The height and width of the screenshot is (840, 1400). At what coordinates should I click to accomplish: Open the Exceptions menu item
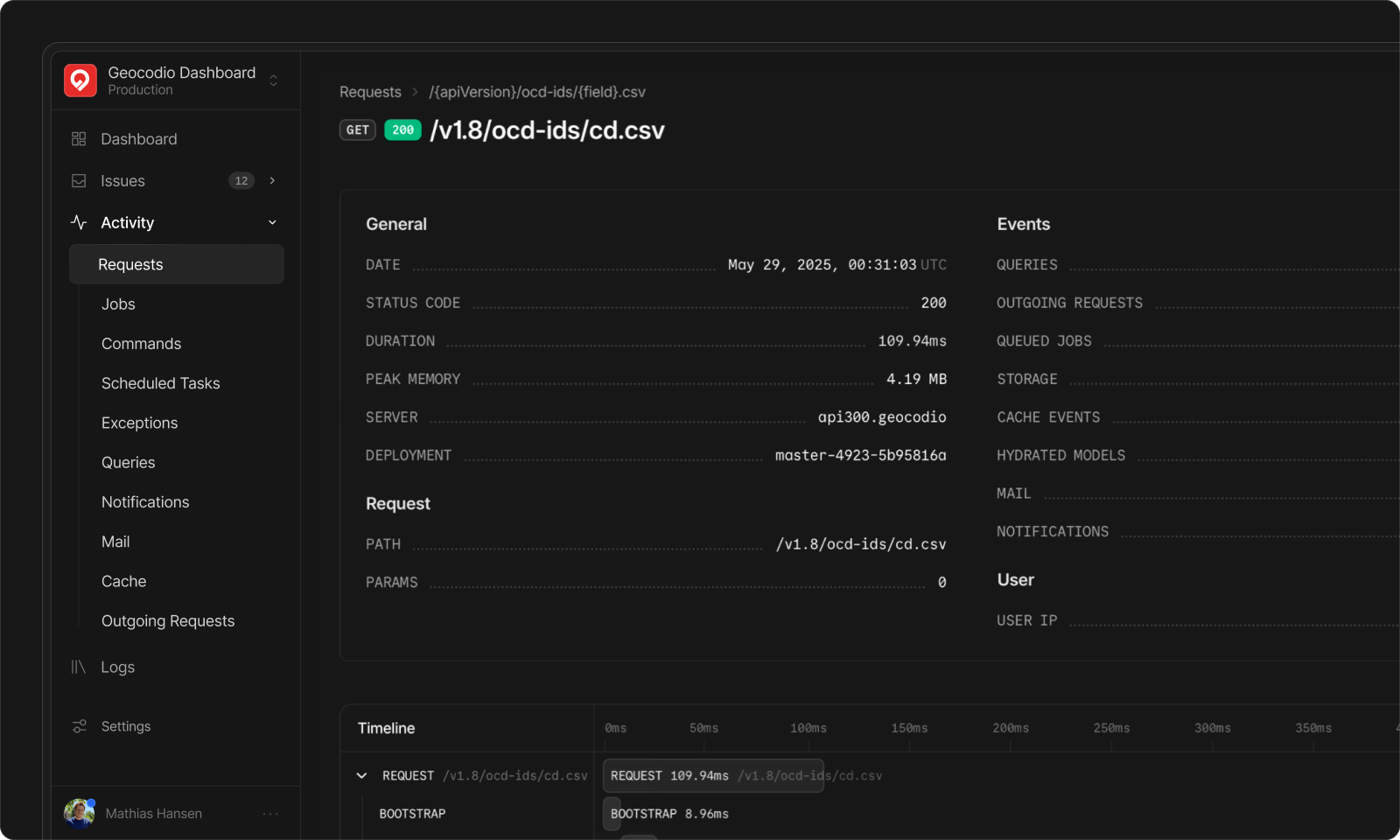click(139, 423)
